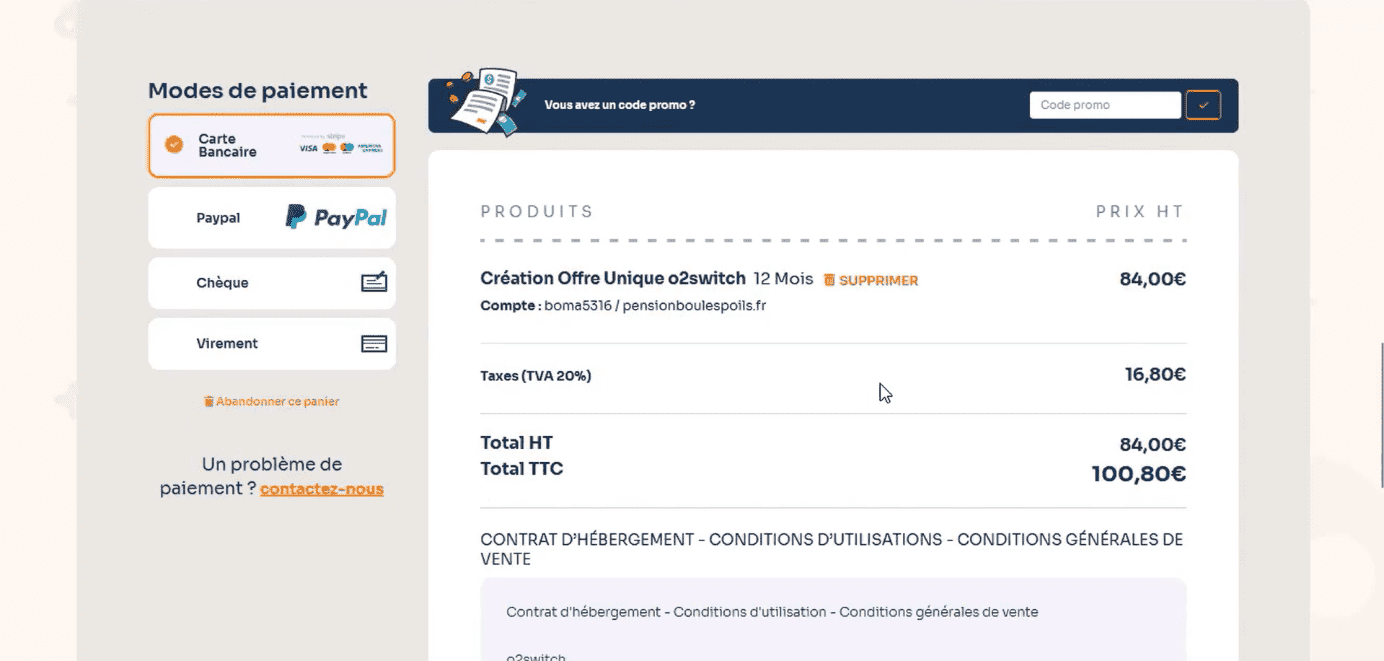Click the 'Création Offre Unique o2switch' product name
Image resolution: width=1384 pixels, height=661 pixels.
tap(613, 279)
